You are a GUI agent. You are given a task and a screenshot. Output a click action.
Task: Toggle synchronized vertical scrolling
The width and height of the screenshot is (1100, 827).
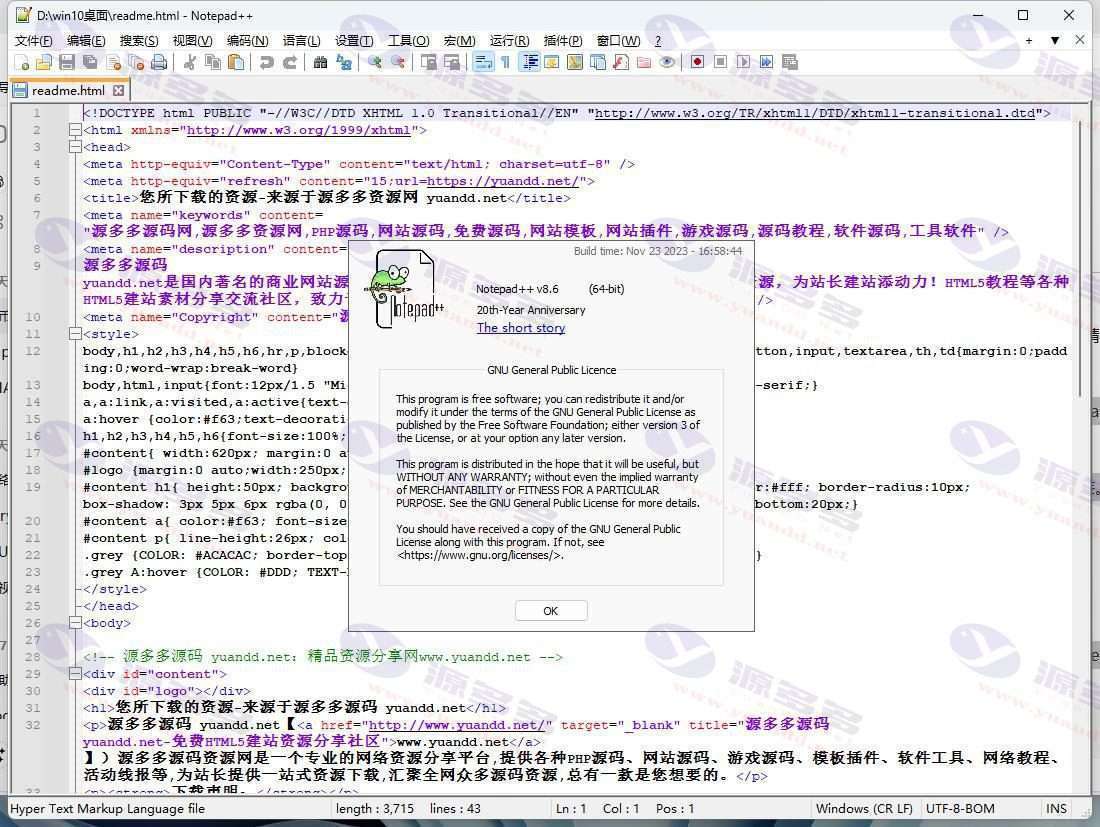click(429, 62)
